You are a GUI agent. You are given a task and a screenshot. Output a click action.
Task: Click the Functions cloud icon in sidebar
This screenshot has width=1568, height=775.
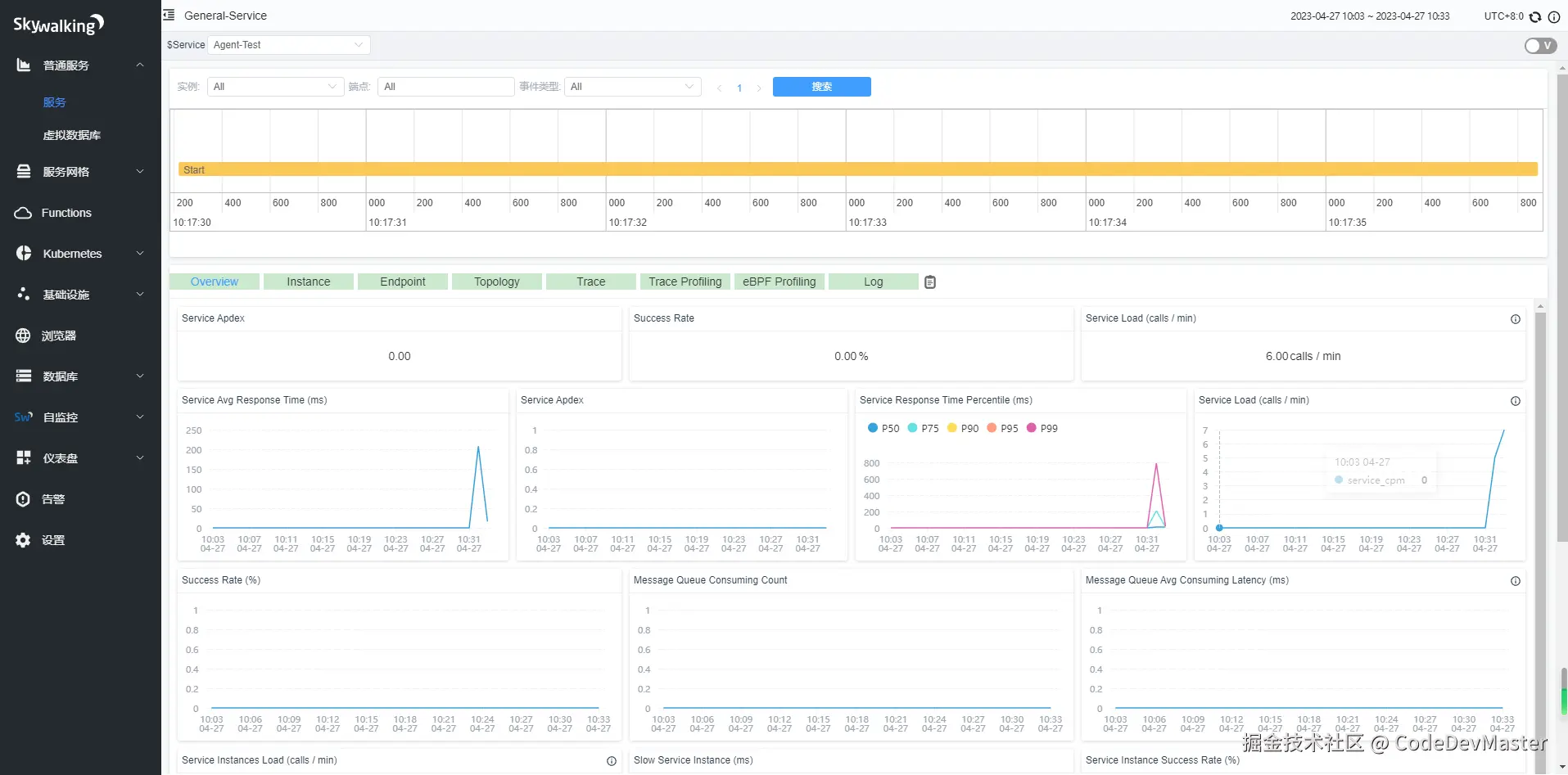tap(23, 213)
